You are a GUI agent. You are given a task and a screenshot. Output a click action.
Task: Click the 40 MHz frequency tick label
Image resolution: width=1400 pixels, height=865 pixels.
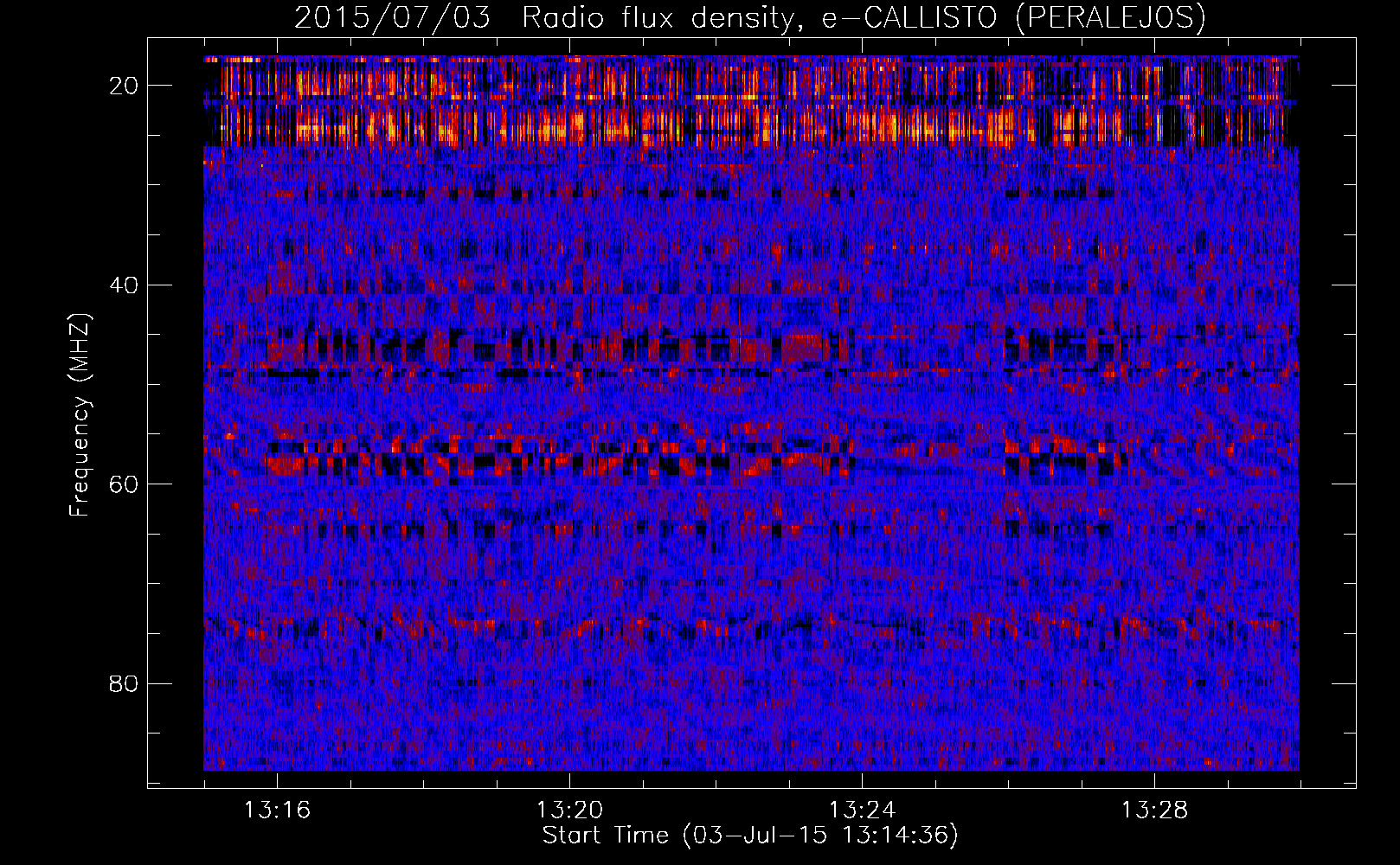pos(125,285)
